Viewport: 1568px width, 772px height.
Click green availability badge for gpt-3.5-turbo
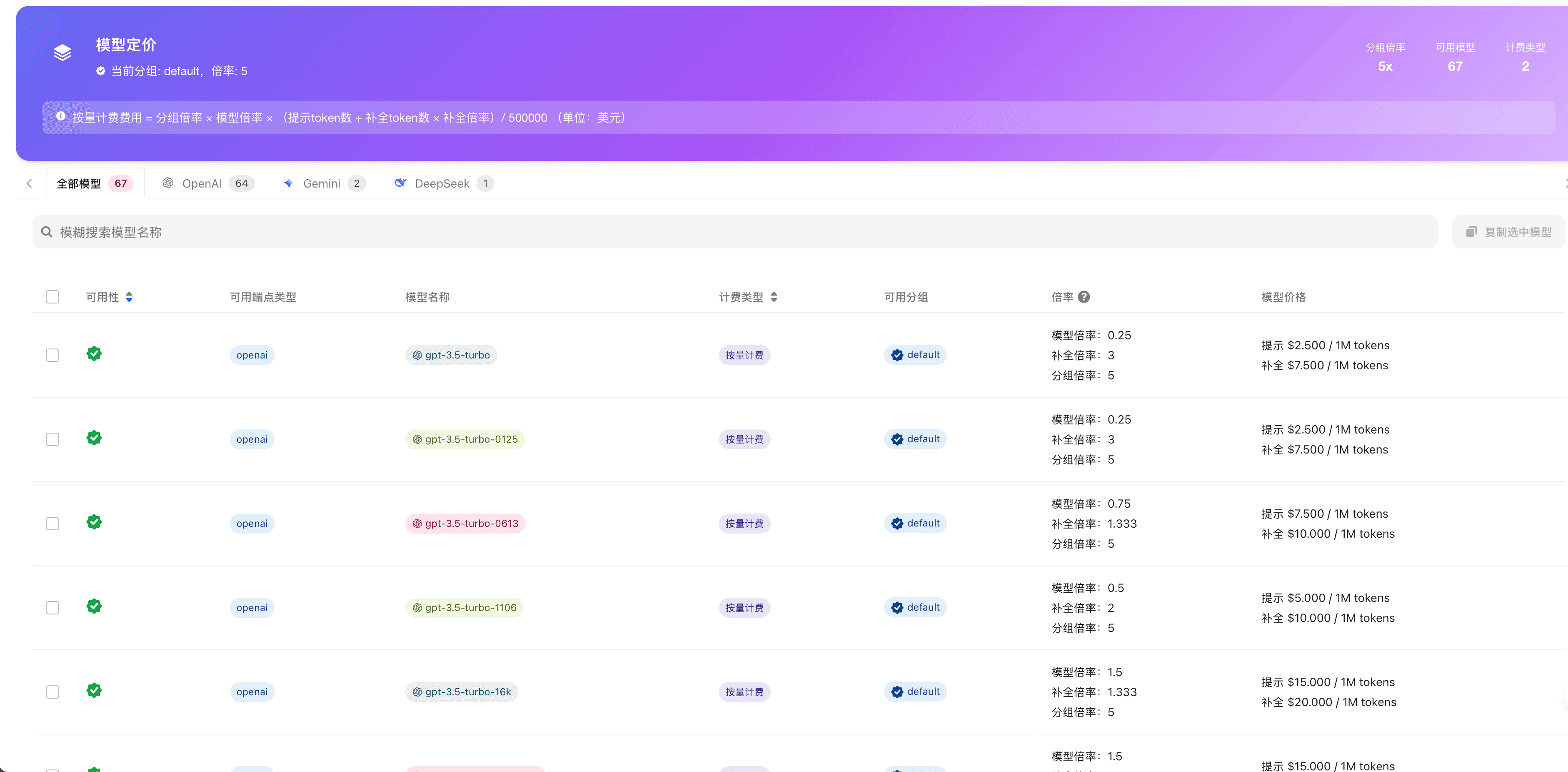pos(94,354)
